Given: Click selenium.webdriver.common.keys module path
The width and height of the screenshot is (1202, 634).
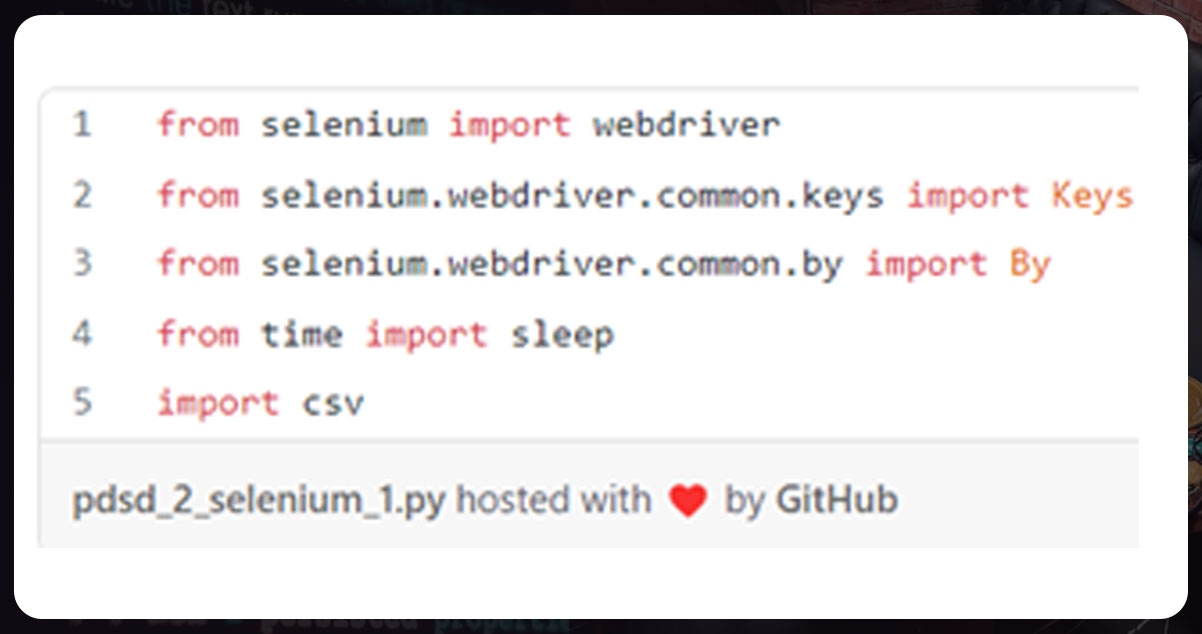Looking at the screenshot, I should [572, 195].
